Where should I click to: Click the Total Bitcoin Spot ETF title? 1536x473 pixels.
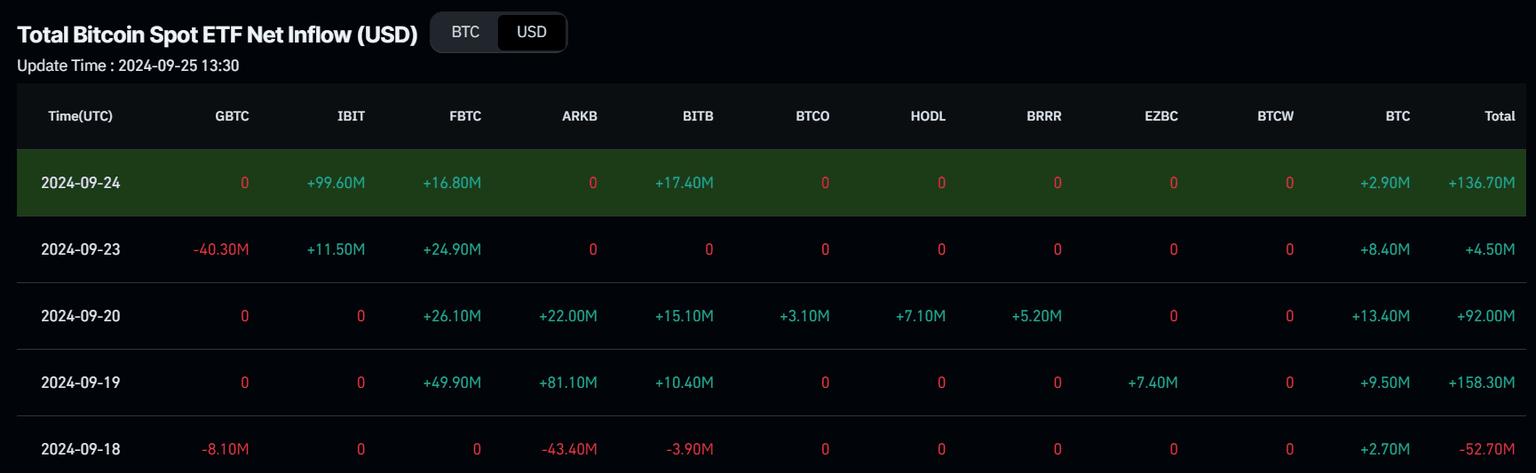[217, 34]
